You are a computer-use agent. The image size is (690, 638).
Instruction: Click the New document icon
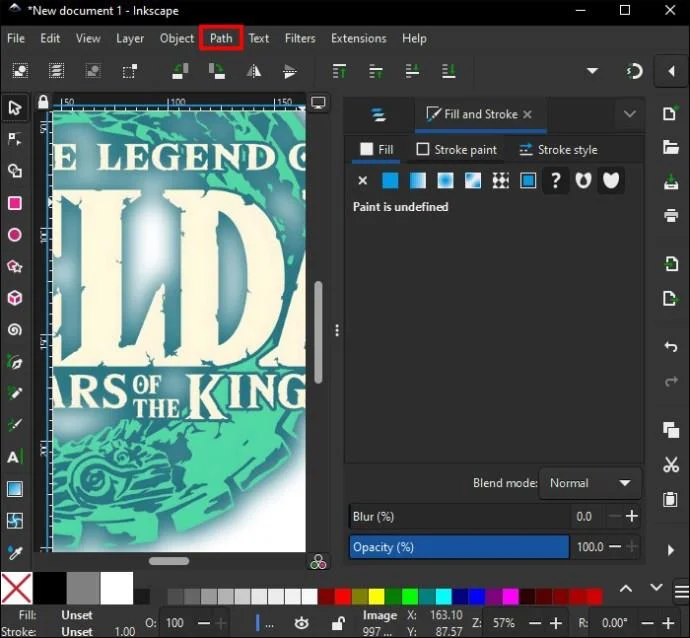click(x=670, y=113)
